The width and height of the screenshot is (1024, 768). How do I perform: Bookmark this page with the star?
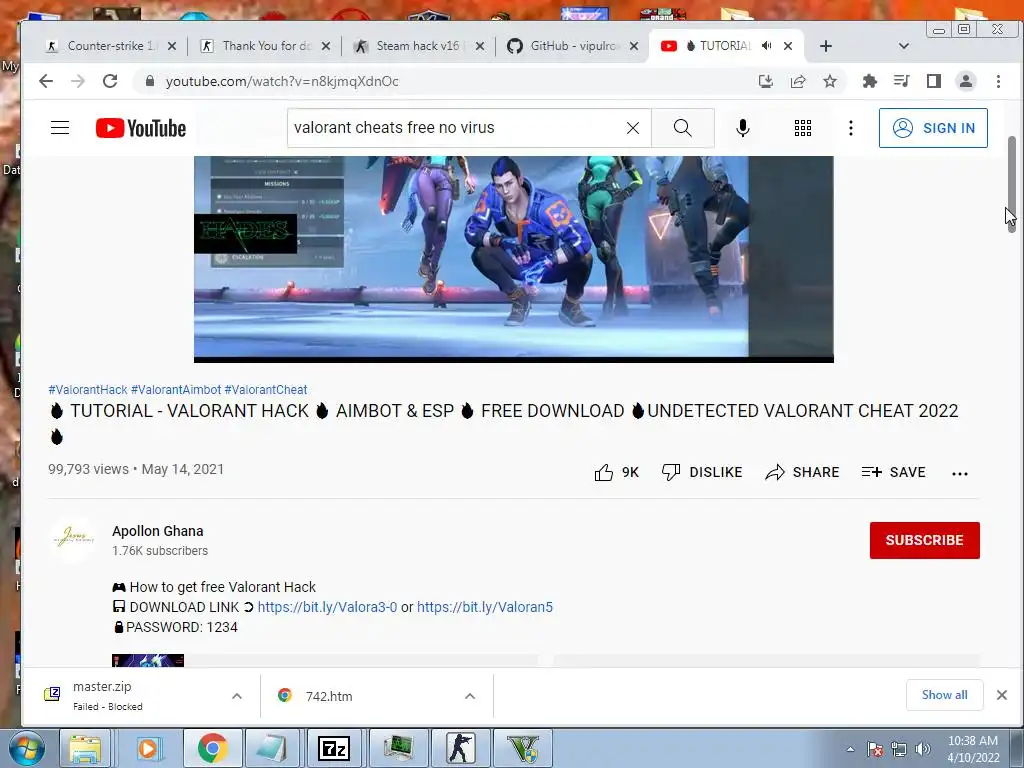pyautogui.click(x=830, y=81)
